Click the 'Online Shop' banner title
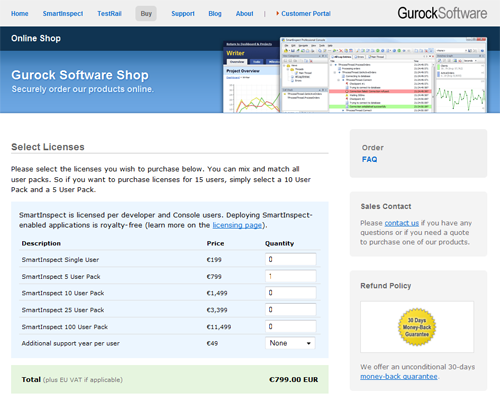Image resolution: width=500 pixels, height=401 pixels. pyautogui.click(x=36, y=38)
